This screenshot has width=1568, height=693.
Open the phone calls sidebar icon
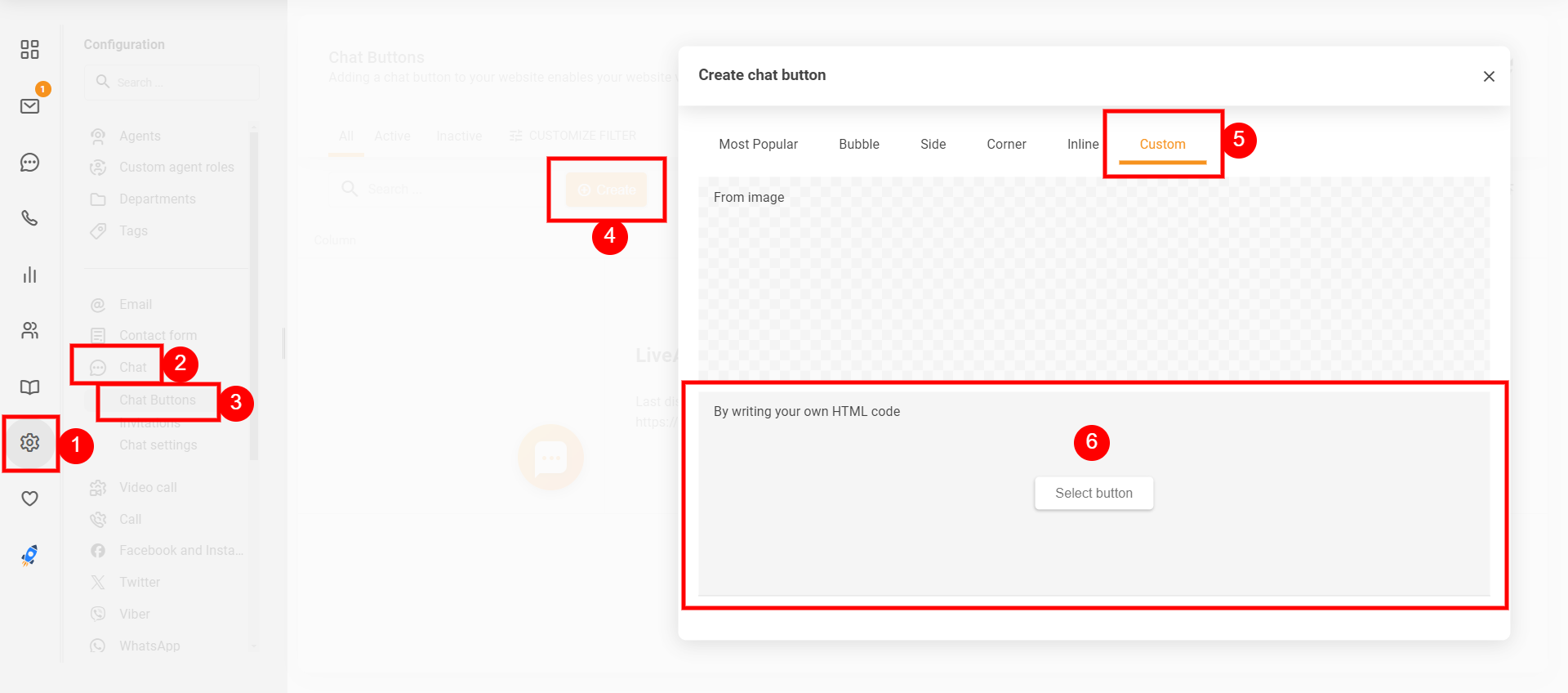(29, 218)
